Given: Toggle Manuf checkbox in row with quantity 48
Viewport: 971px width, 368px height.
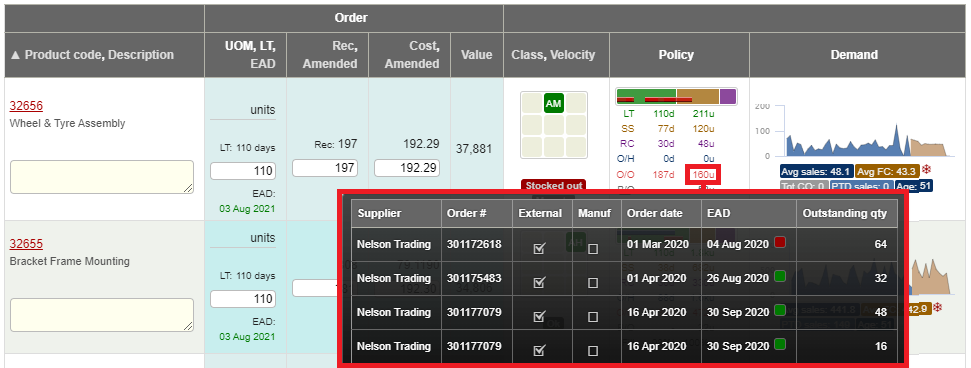Looking at the screenshot, I should 593,317.
